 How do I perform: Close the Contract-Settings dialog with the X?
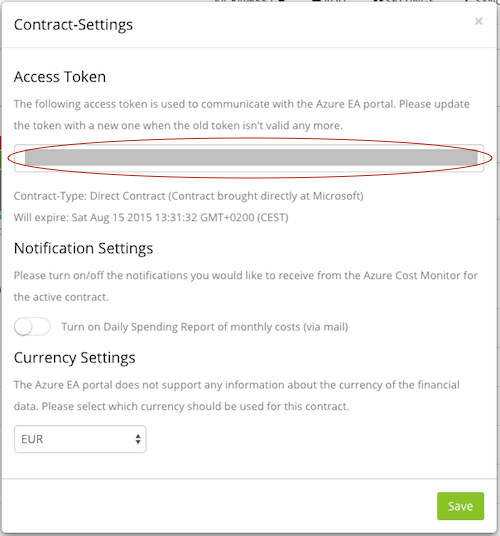478,22
